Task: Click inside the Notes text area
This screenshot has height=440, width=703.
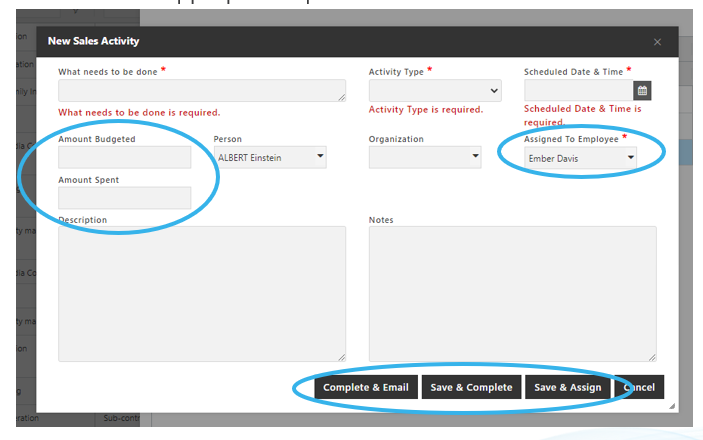Action: 511,293
